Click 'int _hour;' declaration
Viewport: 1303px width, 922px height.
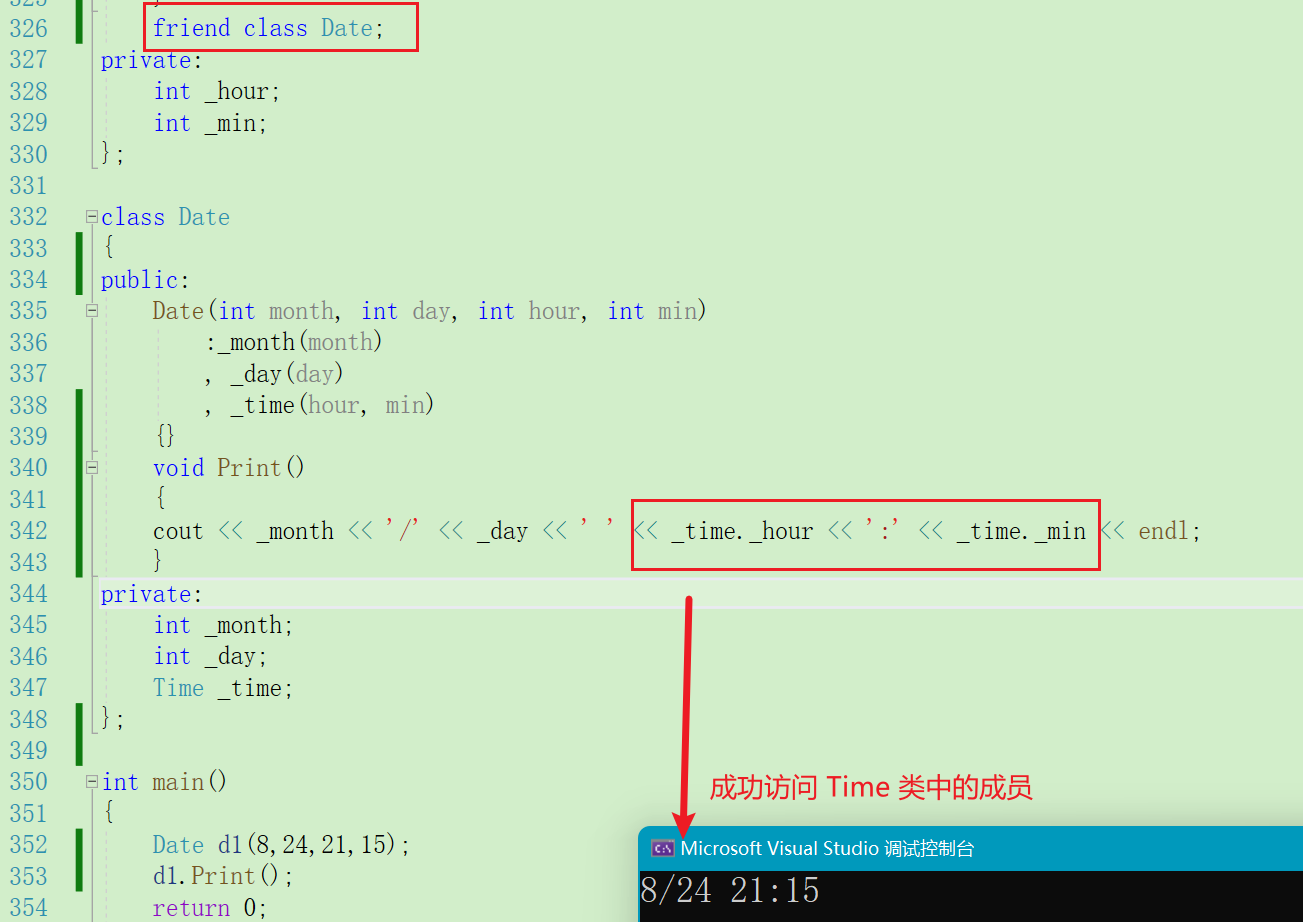point(217,91)
